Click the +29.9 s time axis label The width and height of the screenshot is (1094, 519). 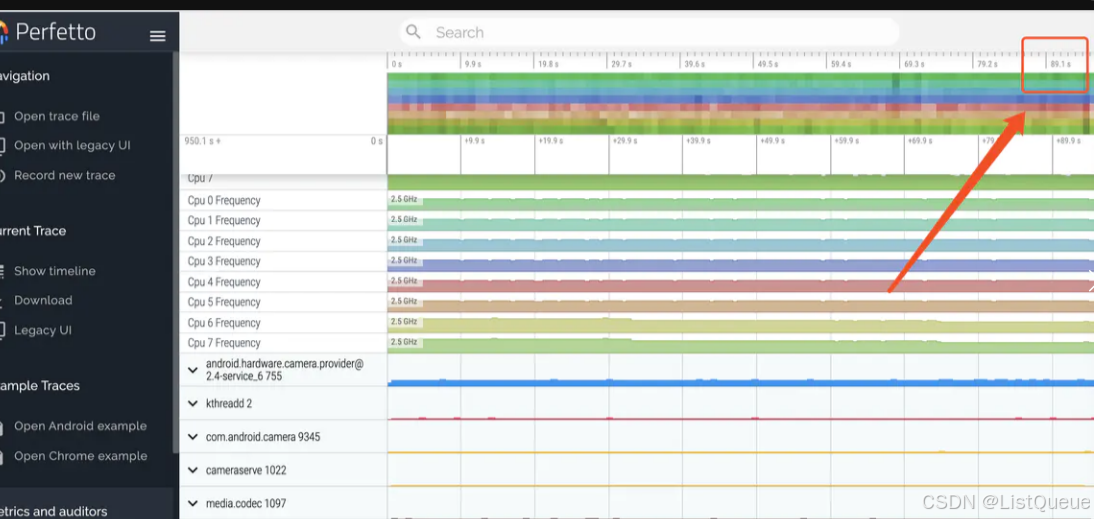[625, 141]
